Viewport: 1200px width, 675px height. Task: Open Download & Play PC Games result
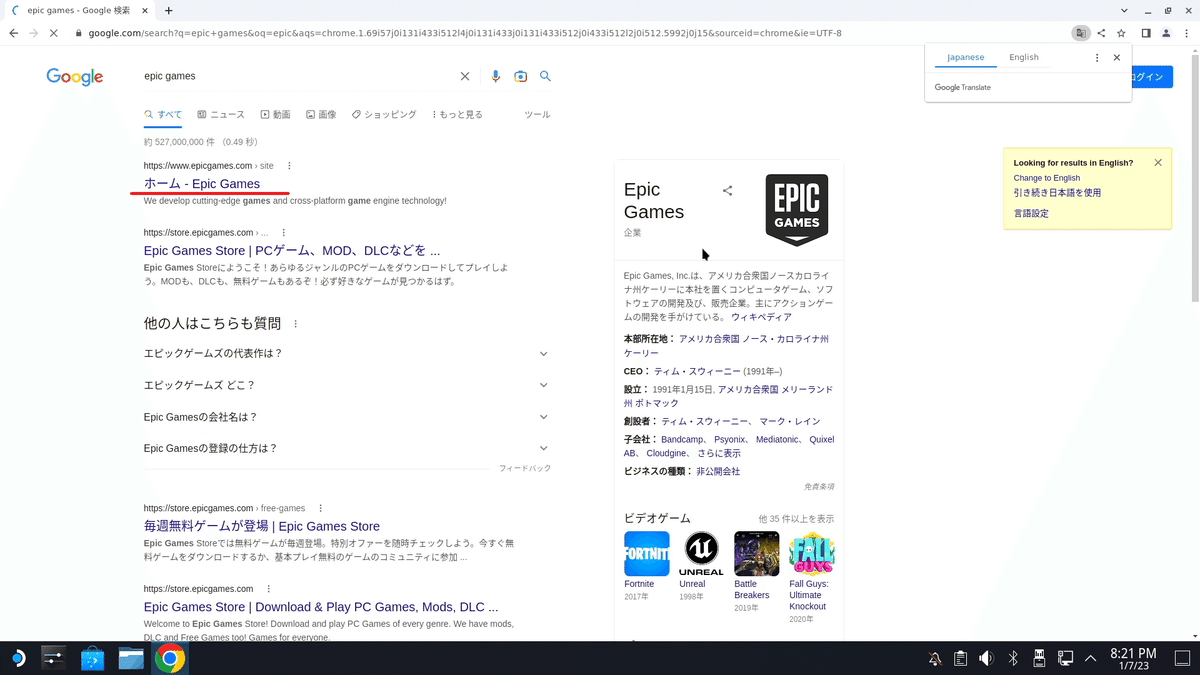click(321, 607)
